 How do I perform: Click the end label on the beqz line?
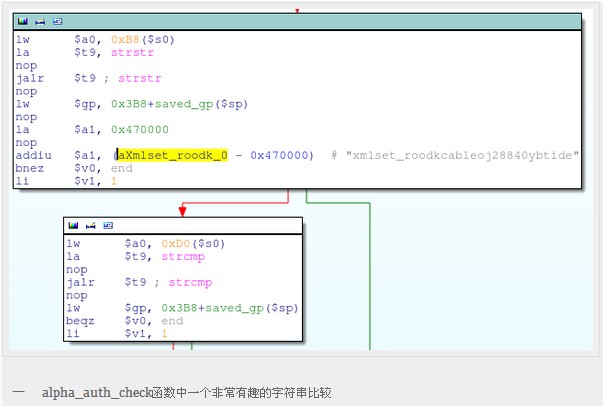point(172,321)
